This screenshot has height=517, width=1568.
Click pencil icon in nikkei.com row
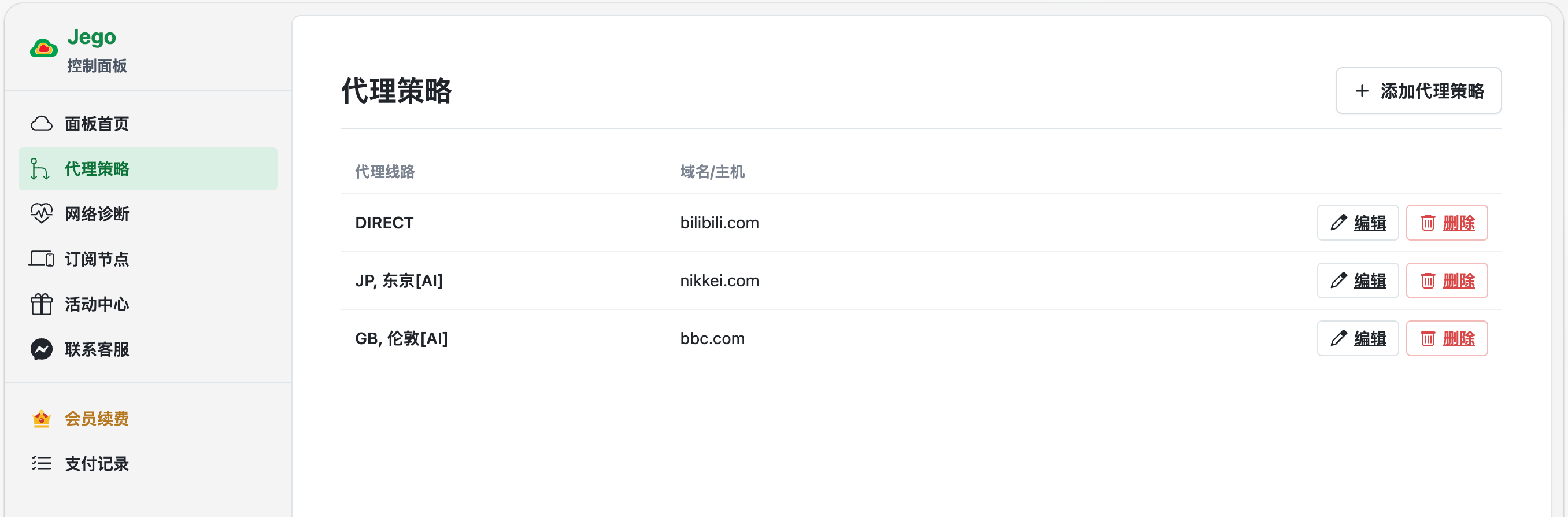coord(1338,280)
